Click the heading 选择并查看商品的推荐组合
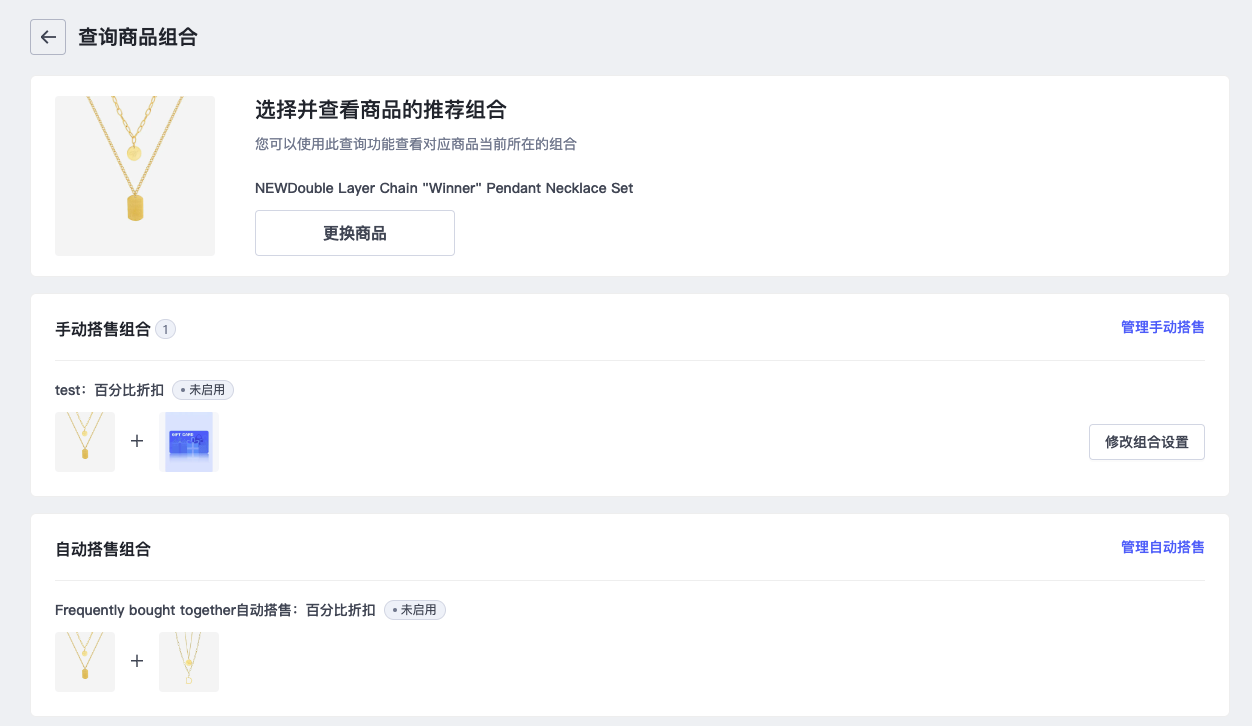1252x726 pixels. pos(381,110)
